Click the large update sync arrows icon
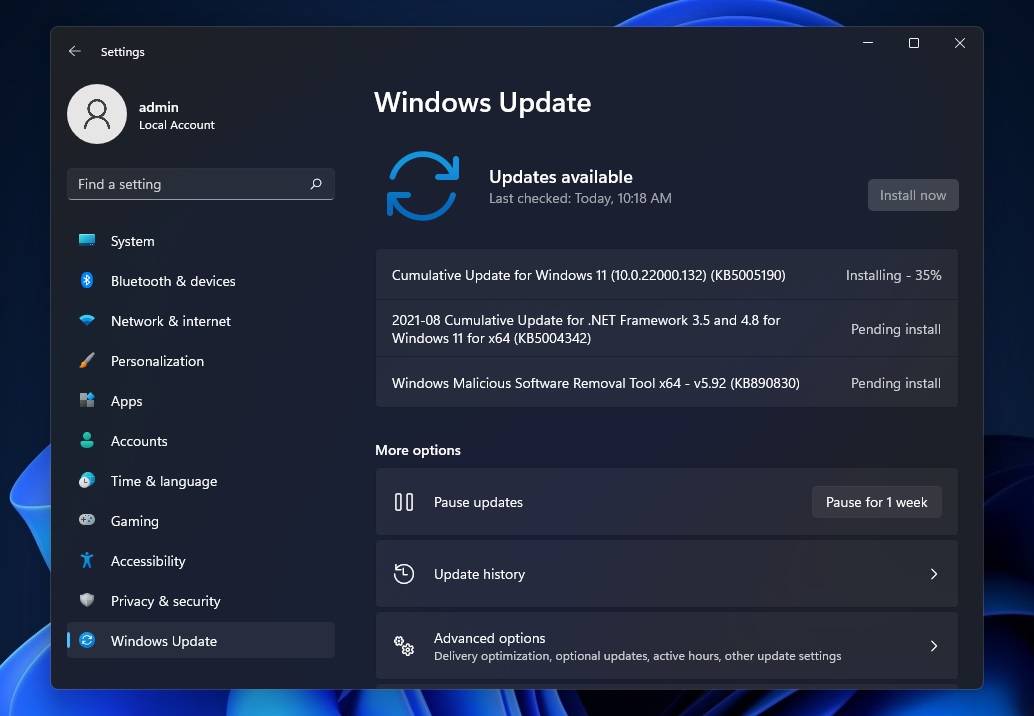1034x716 pixels. (x=423, y=186)
